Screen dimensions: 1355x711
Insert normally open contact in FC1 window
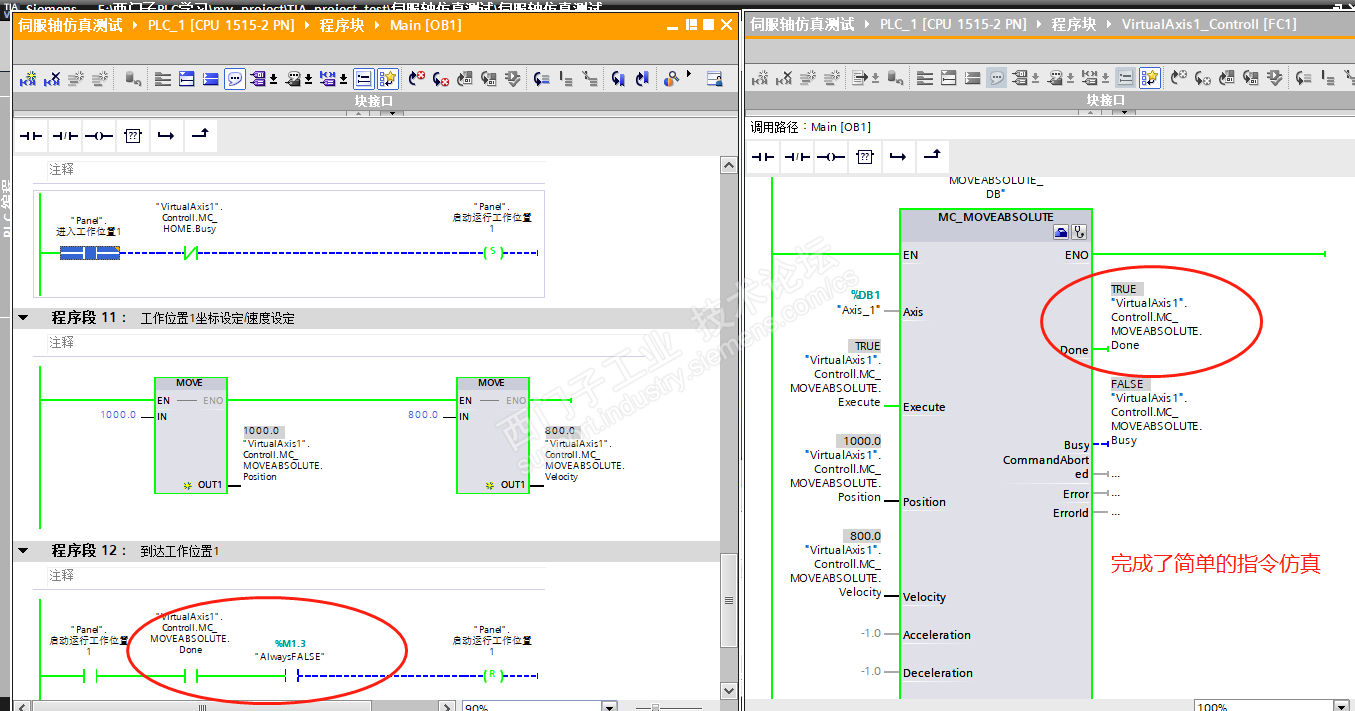[764, 157]
